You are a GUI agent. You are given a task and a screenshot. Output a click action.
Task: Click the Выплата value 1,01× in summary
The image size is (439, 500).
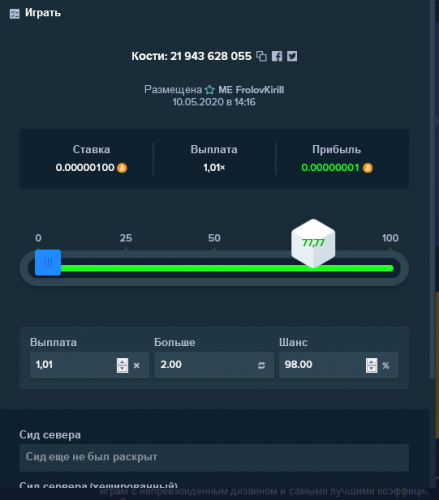[214, 167]
